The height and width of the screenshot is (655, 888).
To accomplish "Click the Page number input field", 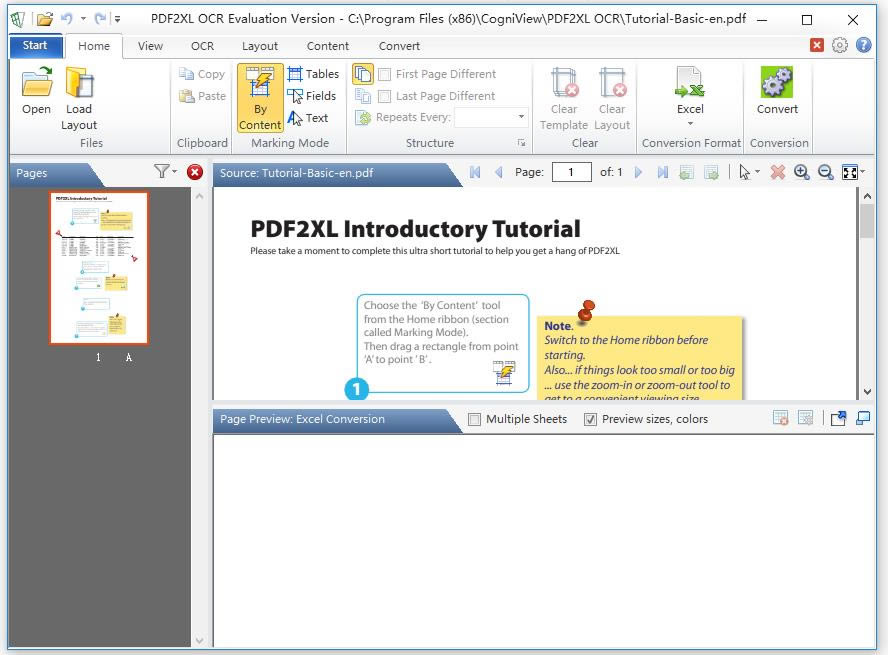I will [571, 172].
